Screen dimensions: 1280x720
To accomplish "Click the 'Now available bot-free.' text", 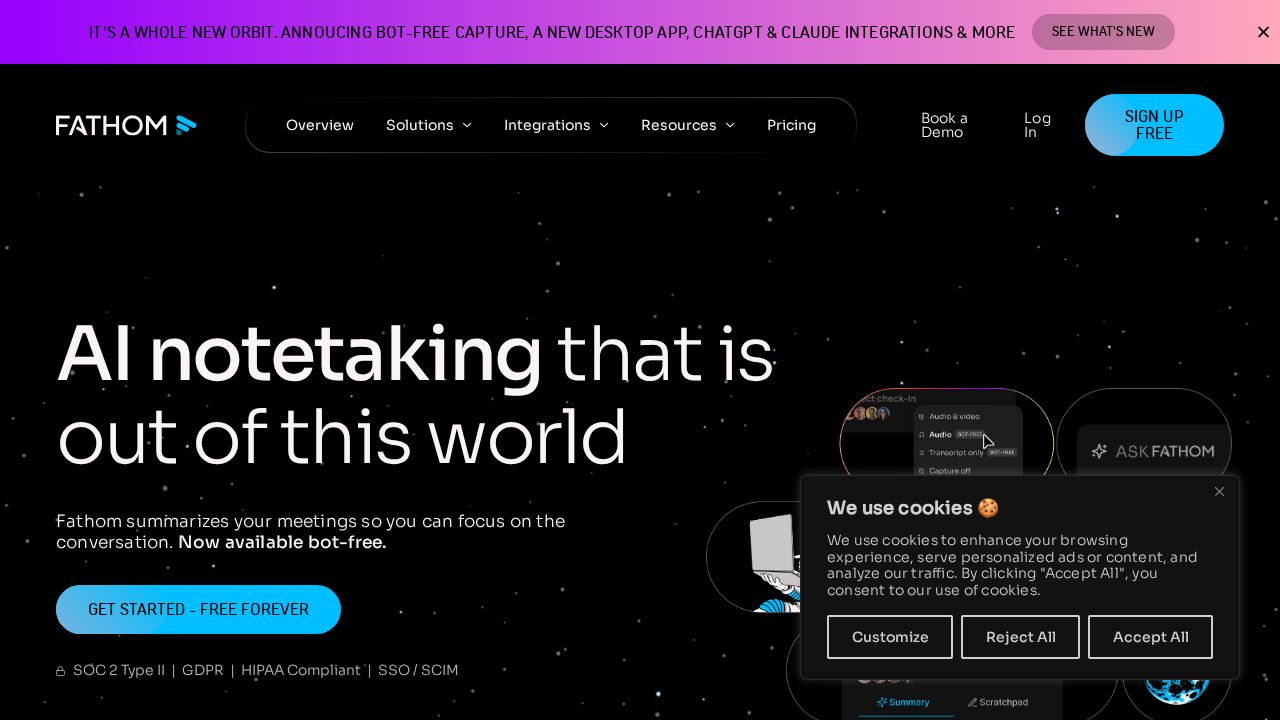I will pyautogui.click(x=282, y=542).
